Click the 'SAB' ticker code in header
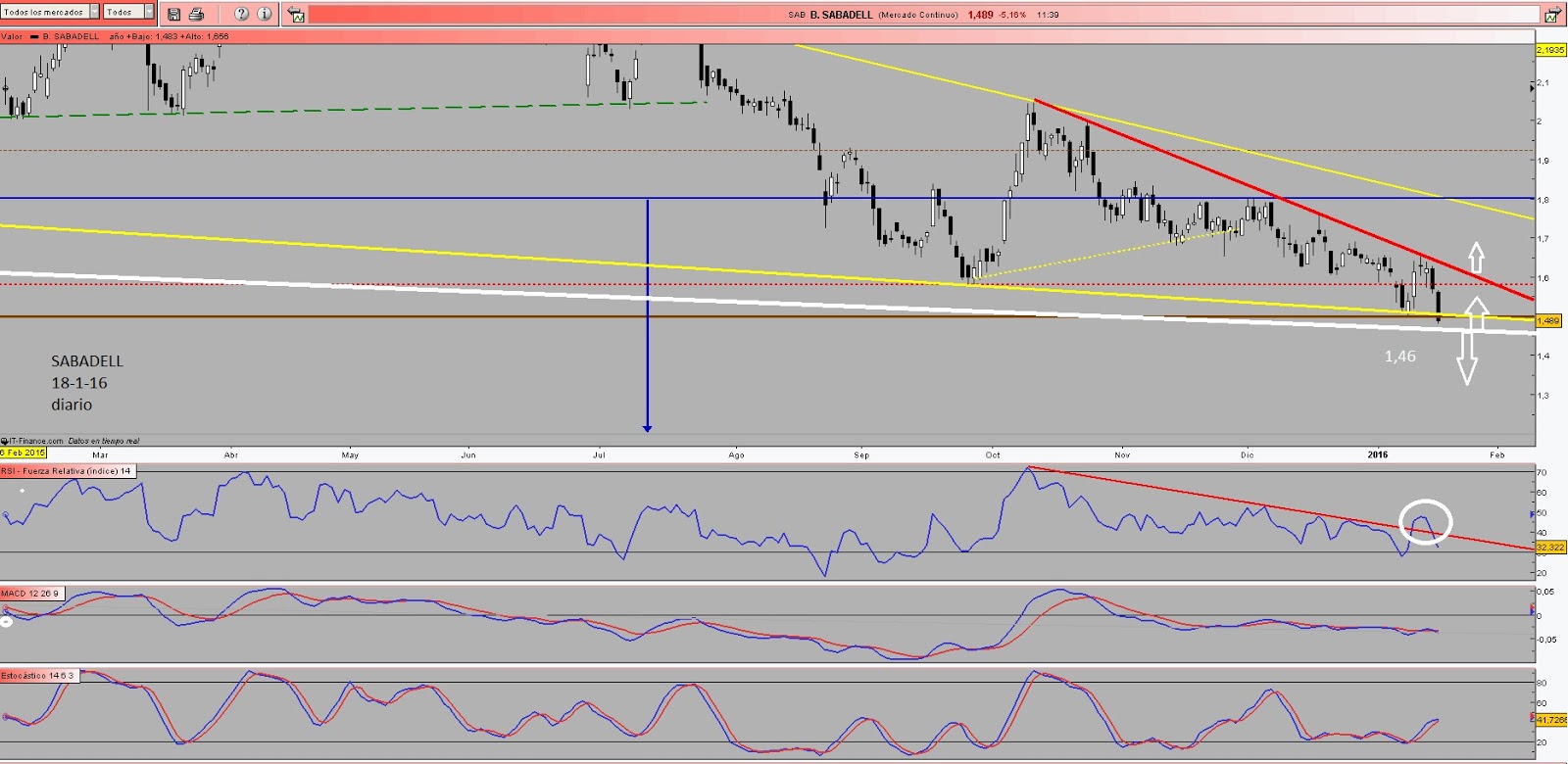 click(x=797, y=15)
